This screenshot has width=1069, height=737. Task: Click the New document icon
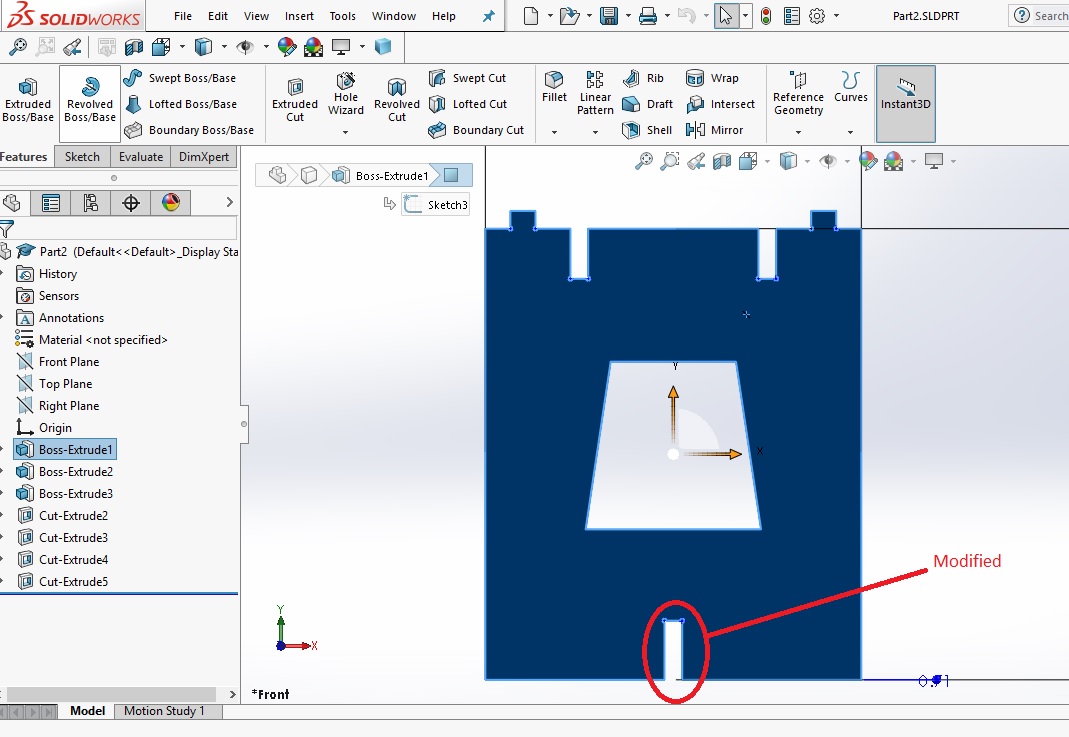click(530, 16)
